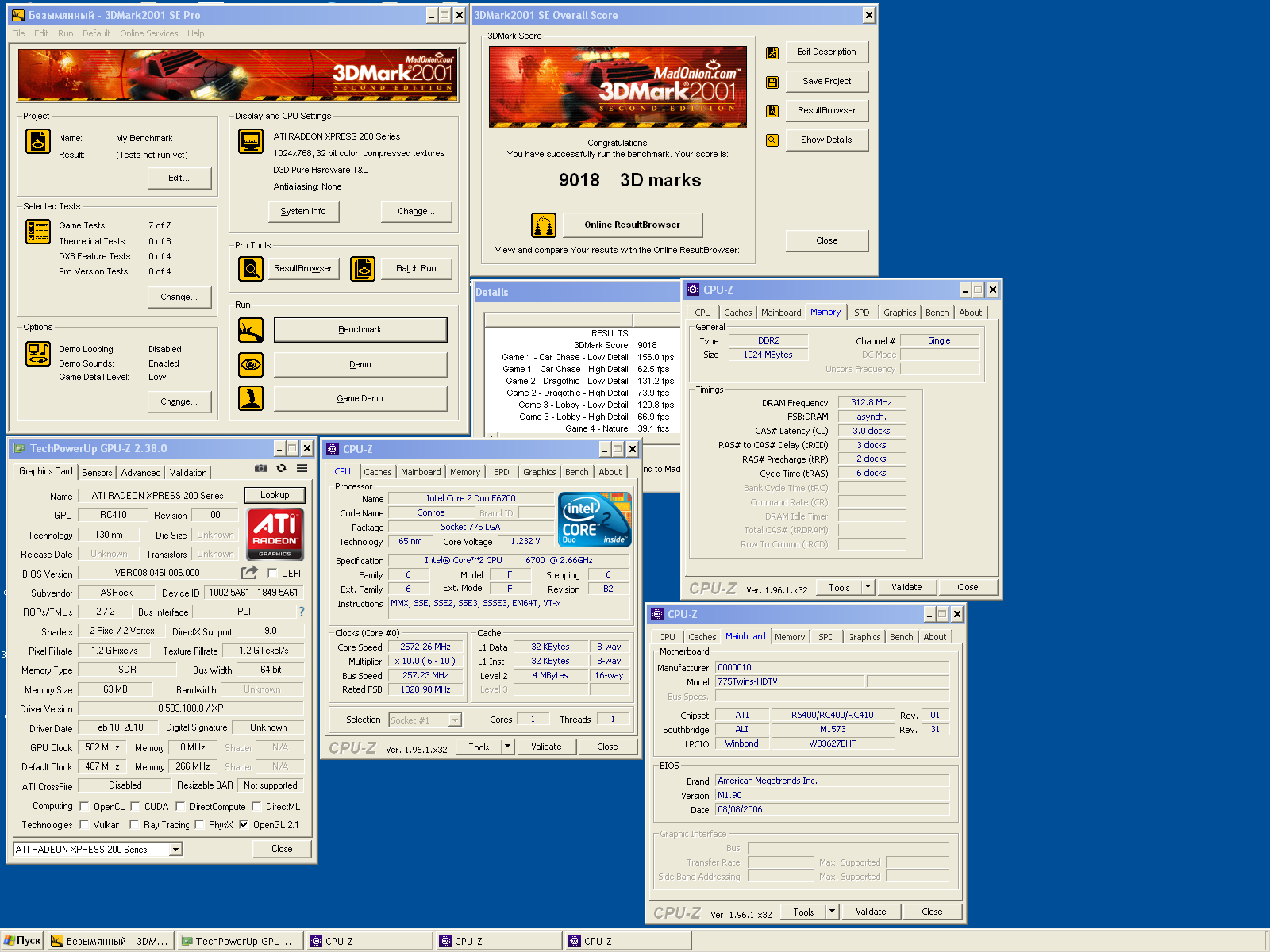Click the display monitor settings icon
Viewport: 1270px width, 952px height.
coord(251,141)
